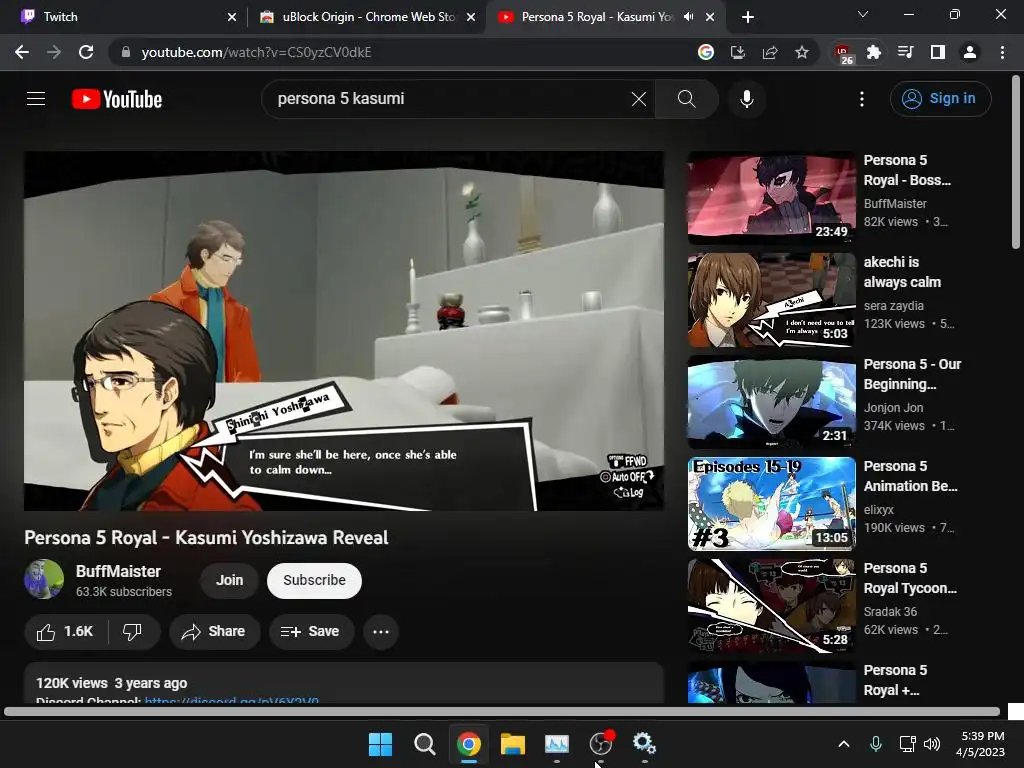Screen dimensions: 1024x768
Task: Bookmark this page with the star icon
Action: (x=802, y=52)
